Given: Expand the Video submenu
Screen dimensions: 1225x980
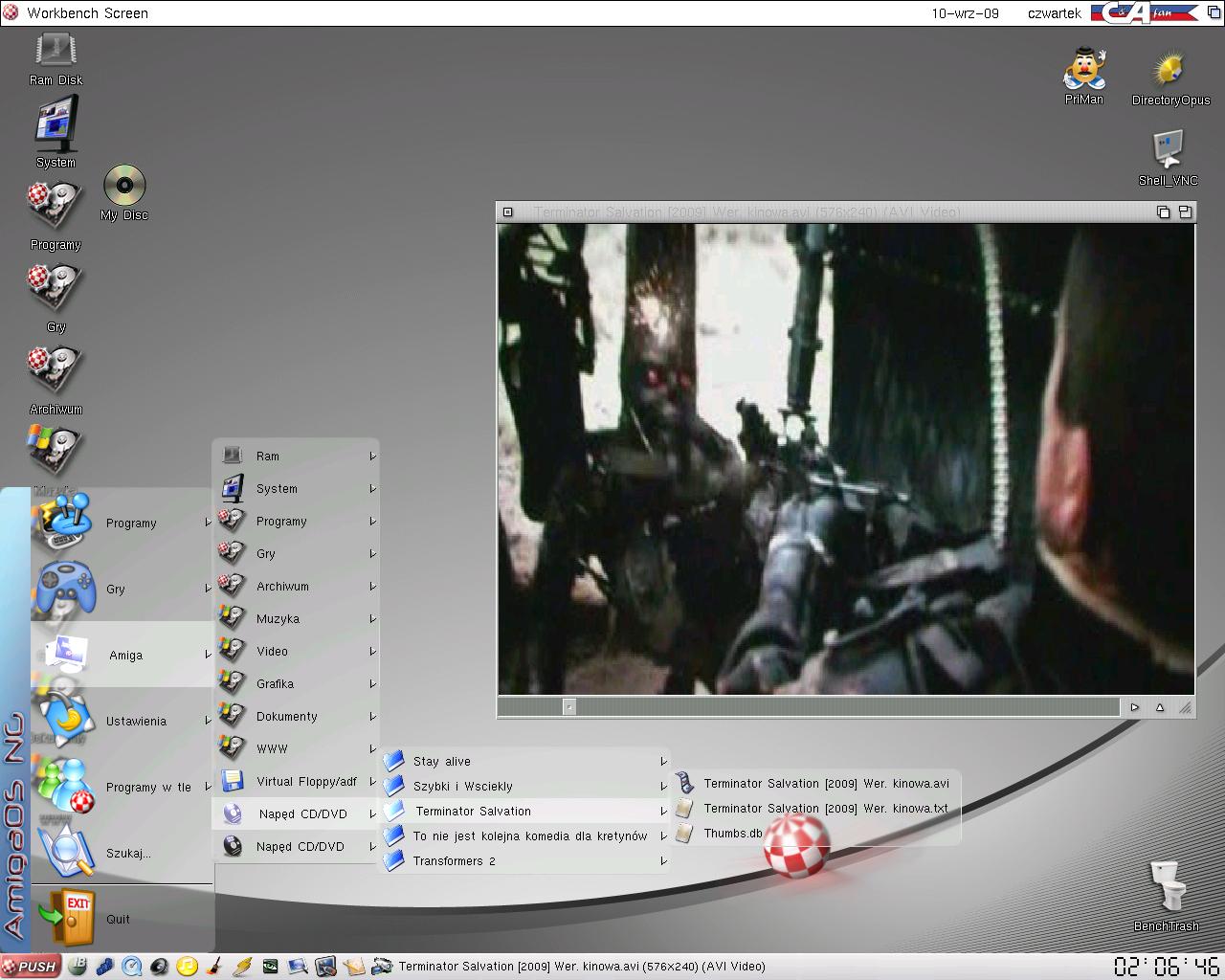Looking at the screenshot, I should pyautogui.click(x=297, y=652).
